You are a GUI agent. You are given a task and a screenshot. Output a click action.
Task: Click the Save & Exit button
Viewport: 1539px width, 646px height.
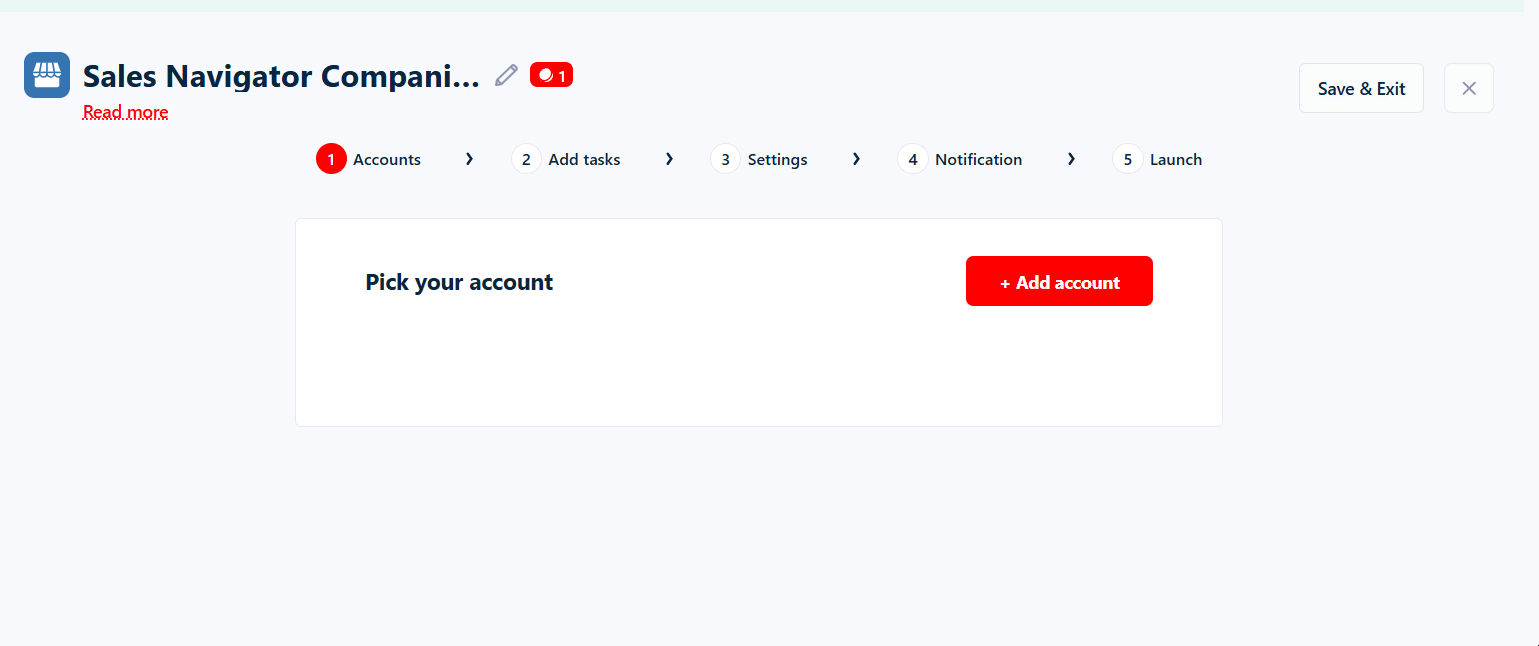tap(1361, 88)
